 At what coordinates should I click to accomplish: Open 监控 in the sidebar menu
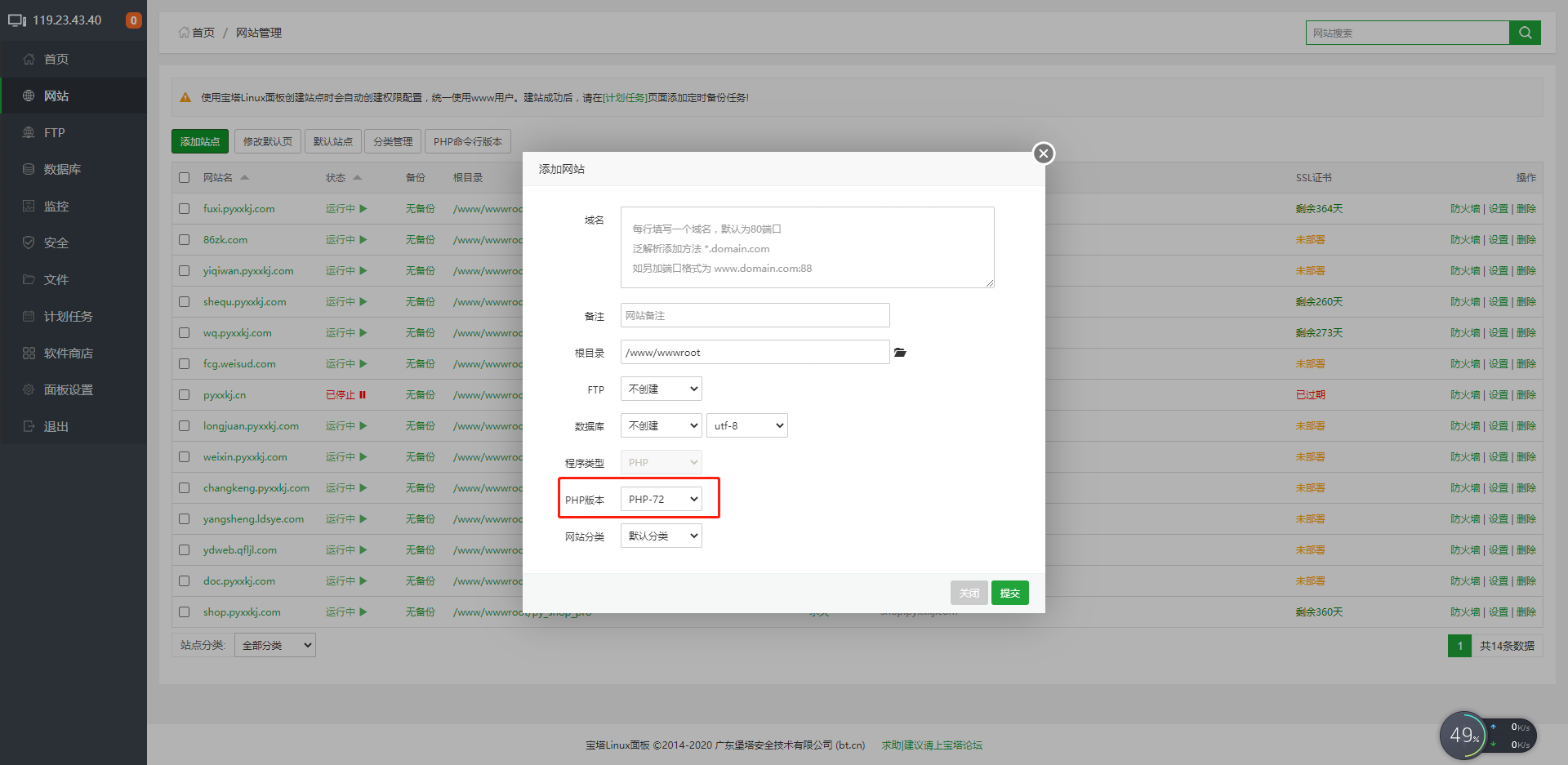(56, 206)
